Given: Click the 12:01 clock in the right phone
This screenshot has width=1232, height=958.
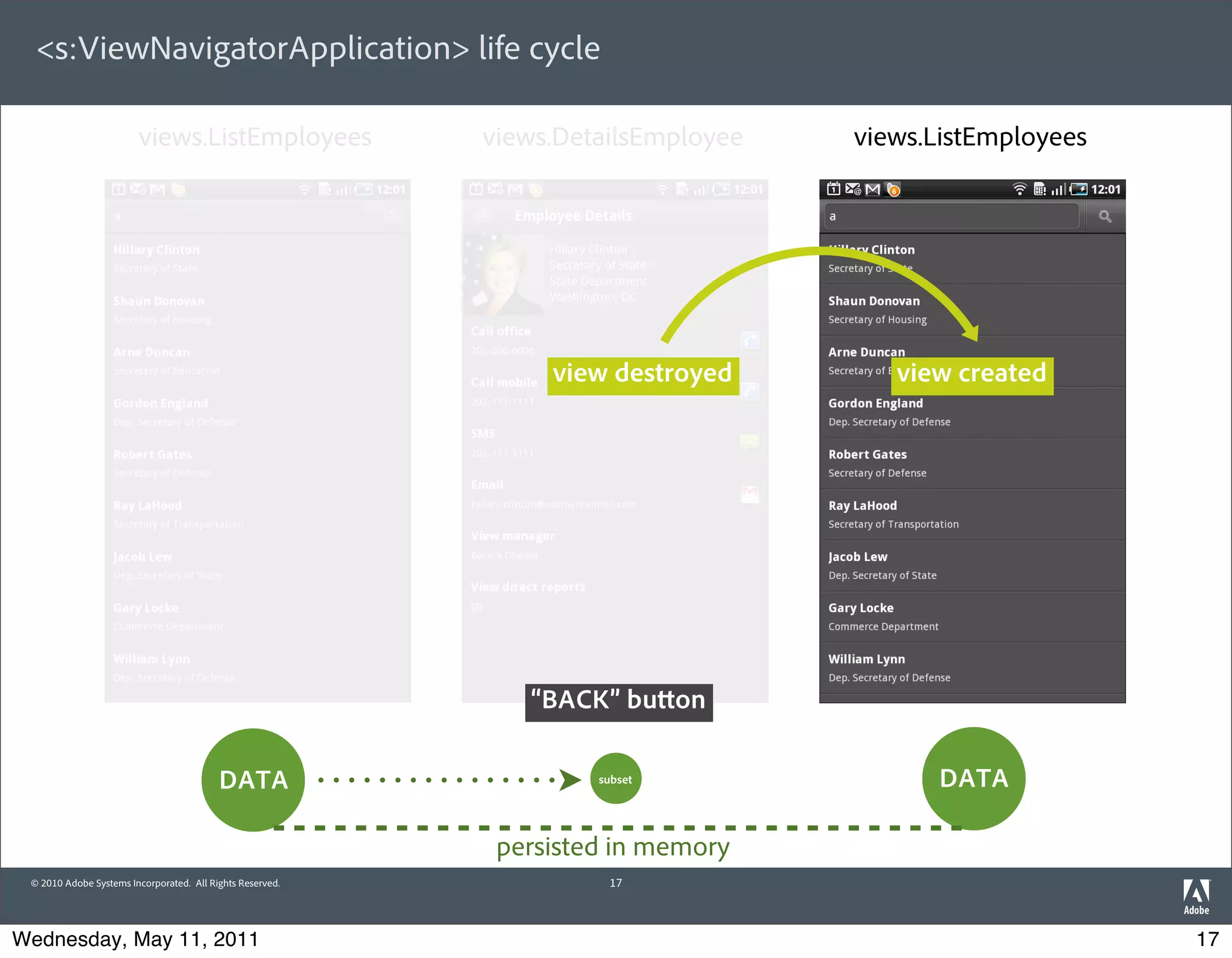Looking at the screenshot, I should 1106,189.
